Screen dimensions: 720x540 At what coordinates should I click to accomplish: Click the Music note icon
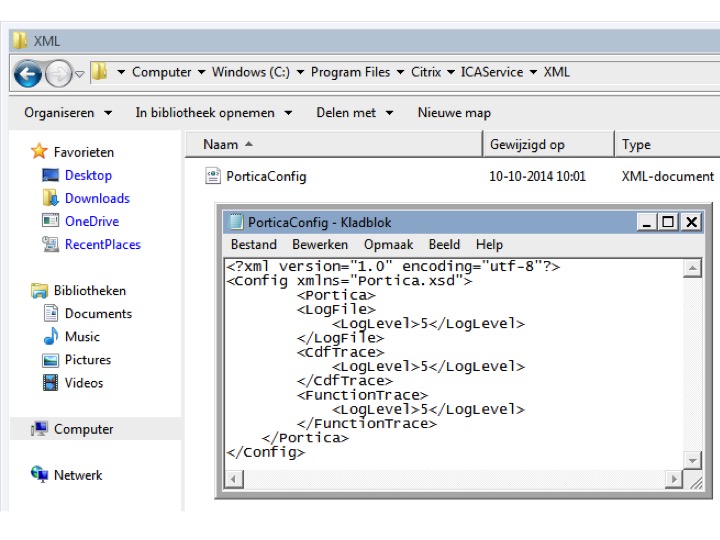pos(51,336)
